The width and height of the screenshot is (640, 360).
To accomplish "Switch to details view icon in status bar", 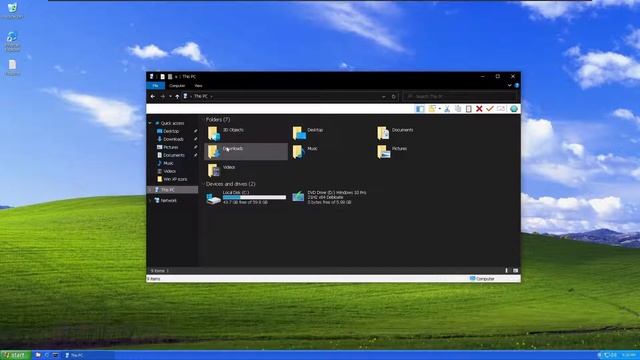I will tap(507, 270).
